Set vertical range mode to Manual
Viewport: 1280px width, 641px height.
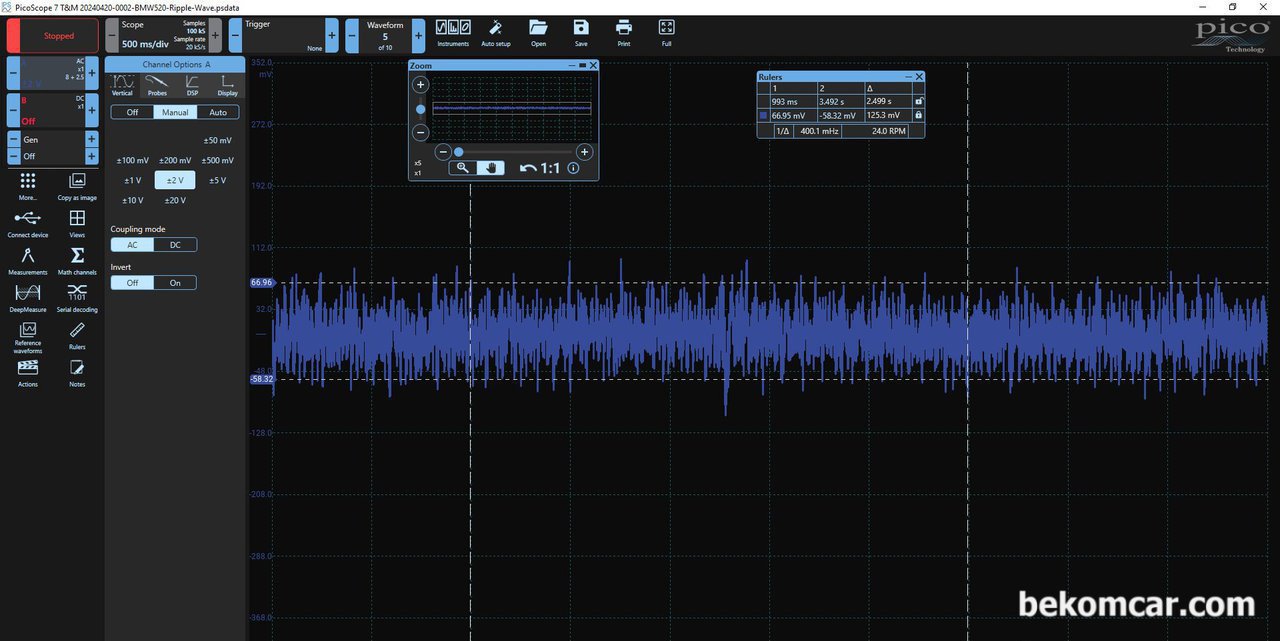[x=175, y=112]
